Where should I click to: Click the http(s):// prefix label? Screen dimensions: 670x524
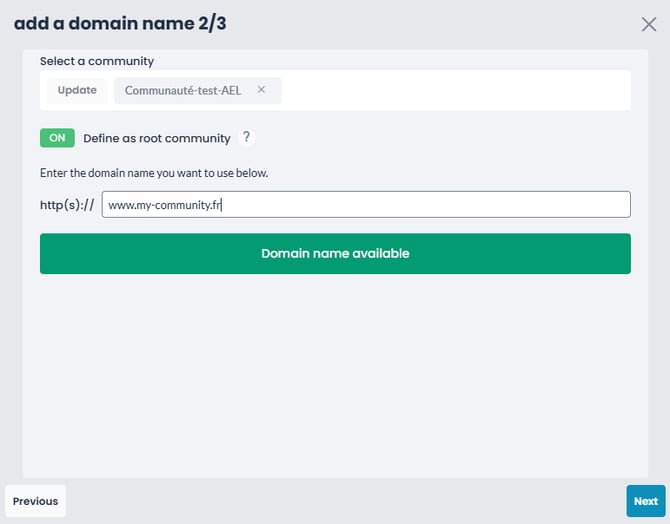[x=67, y=205]
